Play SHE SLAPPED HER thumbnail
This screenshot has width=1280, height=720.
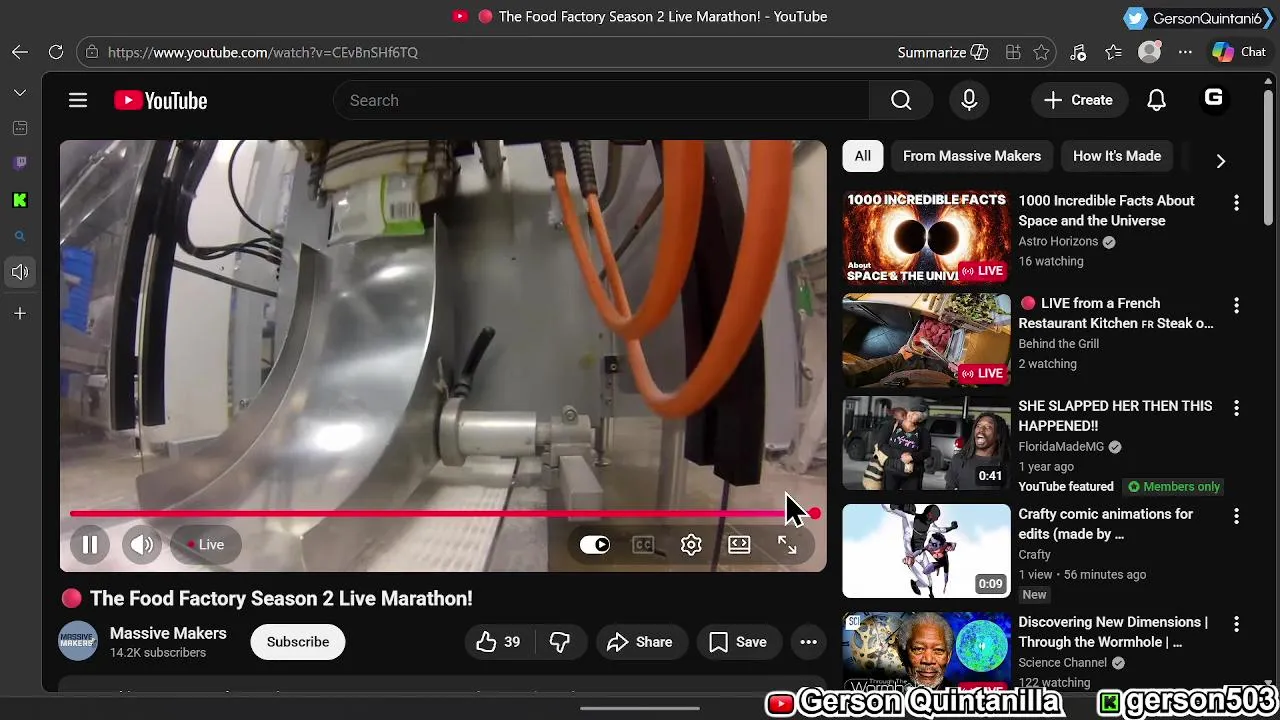pyautogui.click(x=927, y=443)
